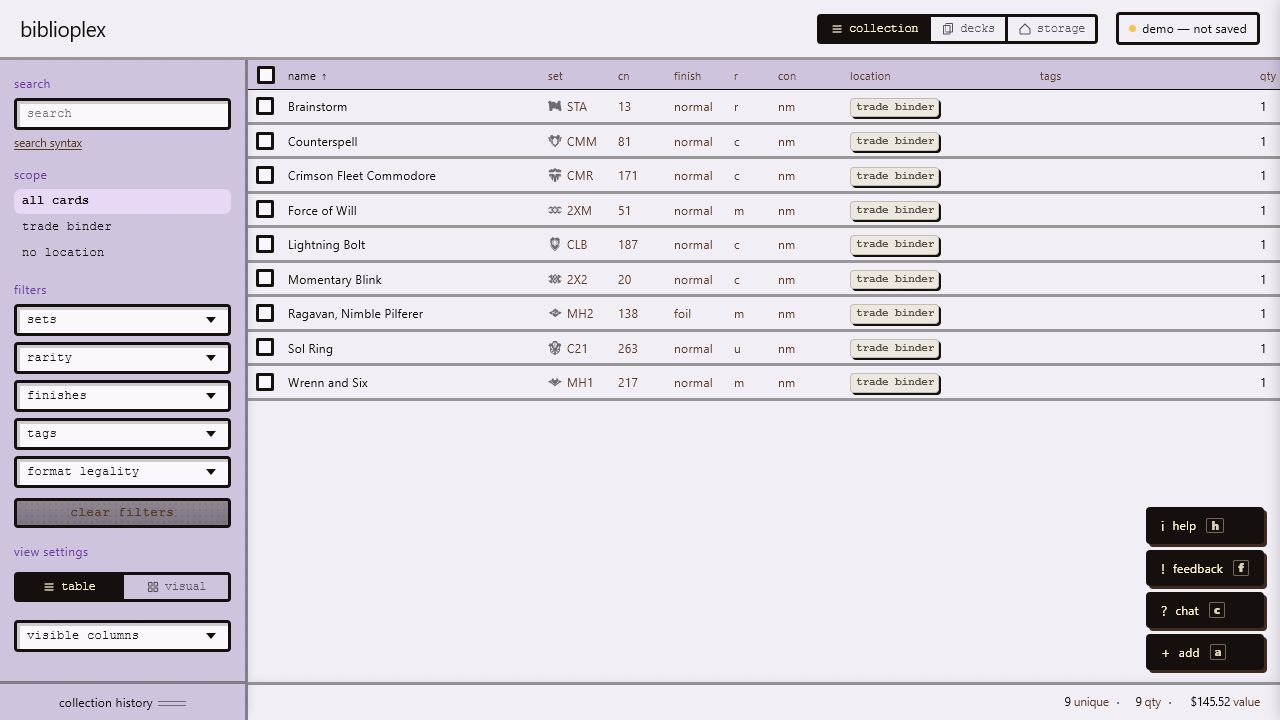Click the MH1 set symbol for Wrenn and Six
The height and width of the screenshot is (720, 1280).
[x=554, y=382]
